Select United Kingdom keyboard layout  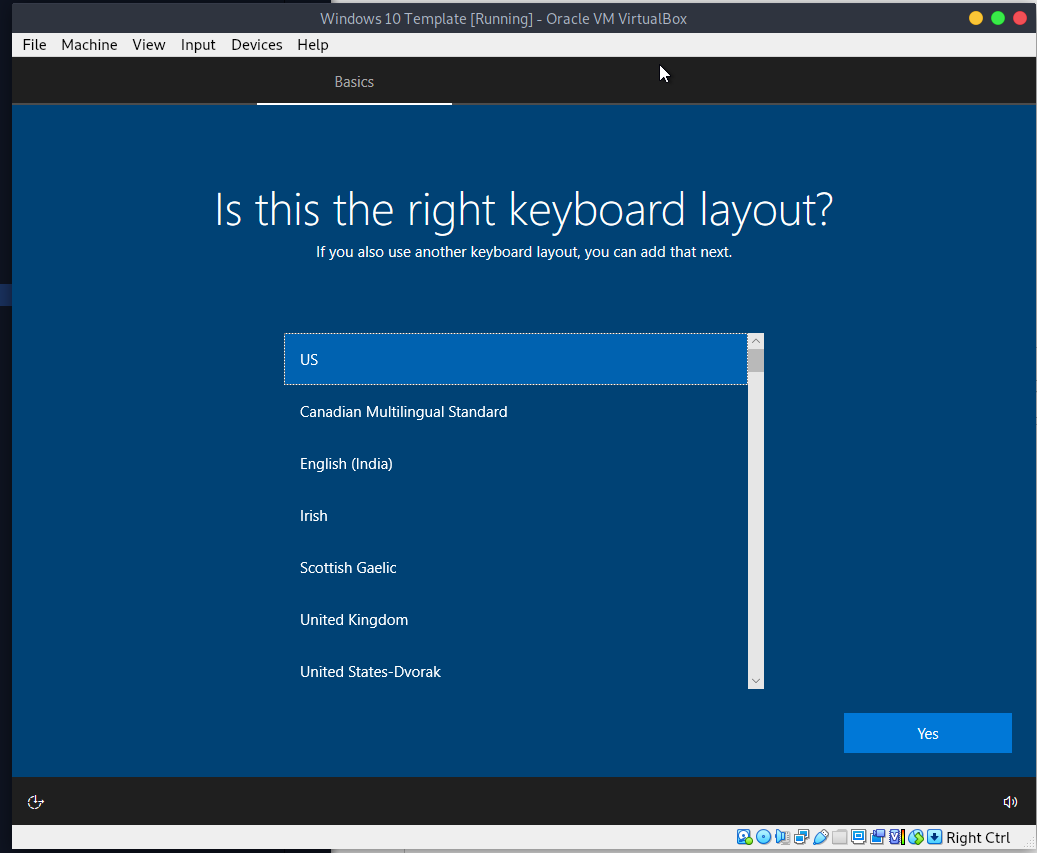pos(516,620)
